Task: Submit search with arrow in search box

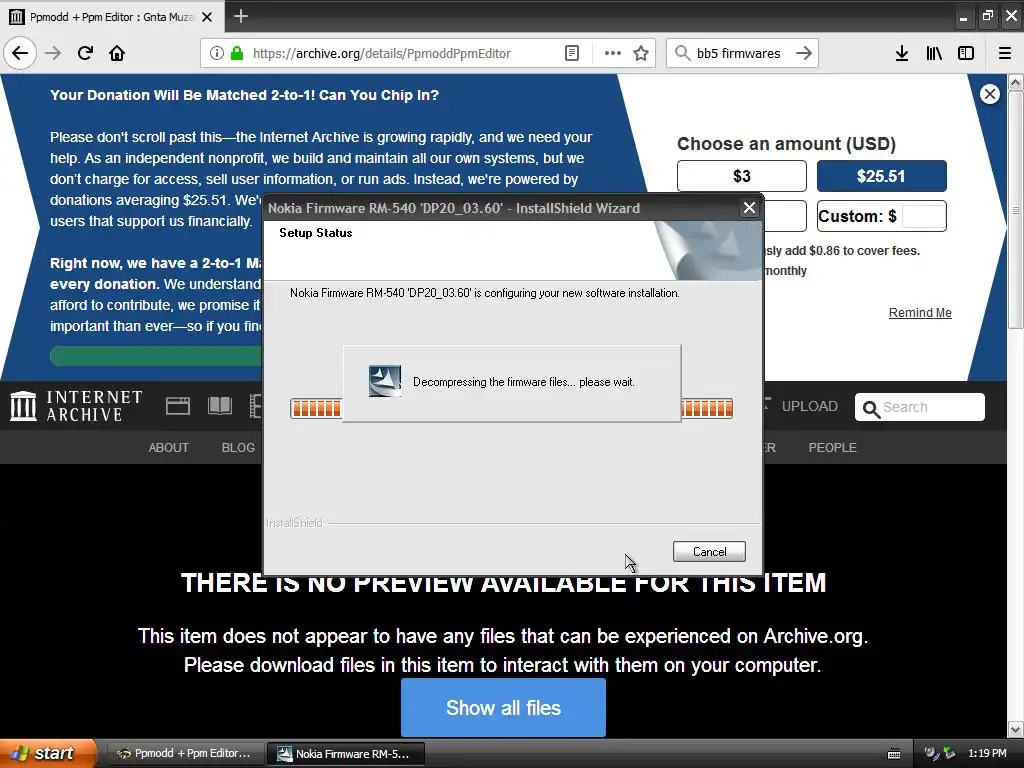Action: tap(804, 53)
